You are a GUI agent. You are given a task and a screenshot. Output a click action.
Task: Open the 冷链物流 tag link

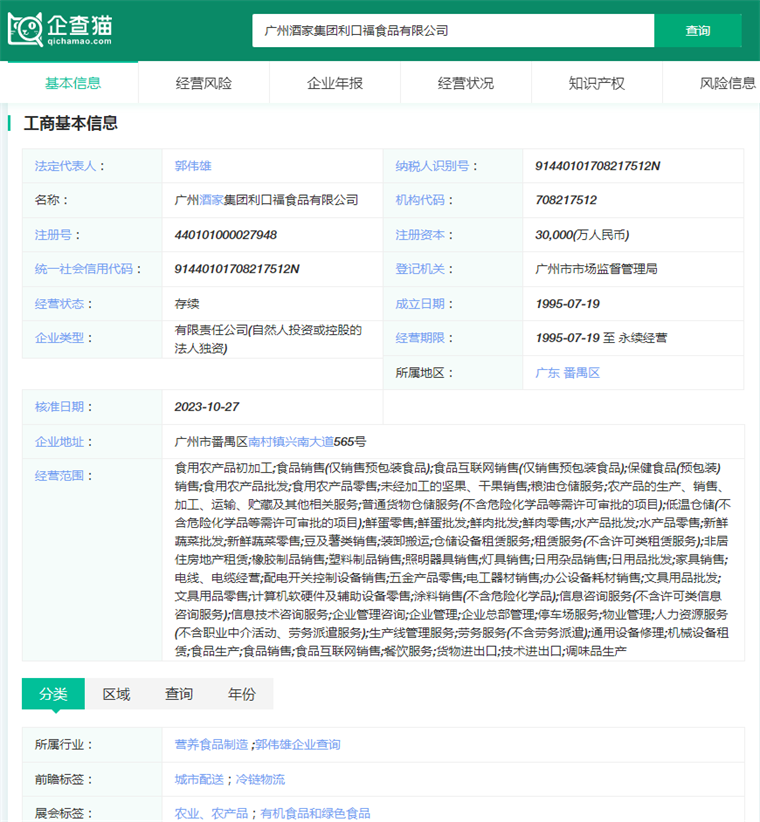pyautogui.click(x=260, y=780)
